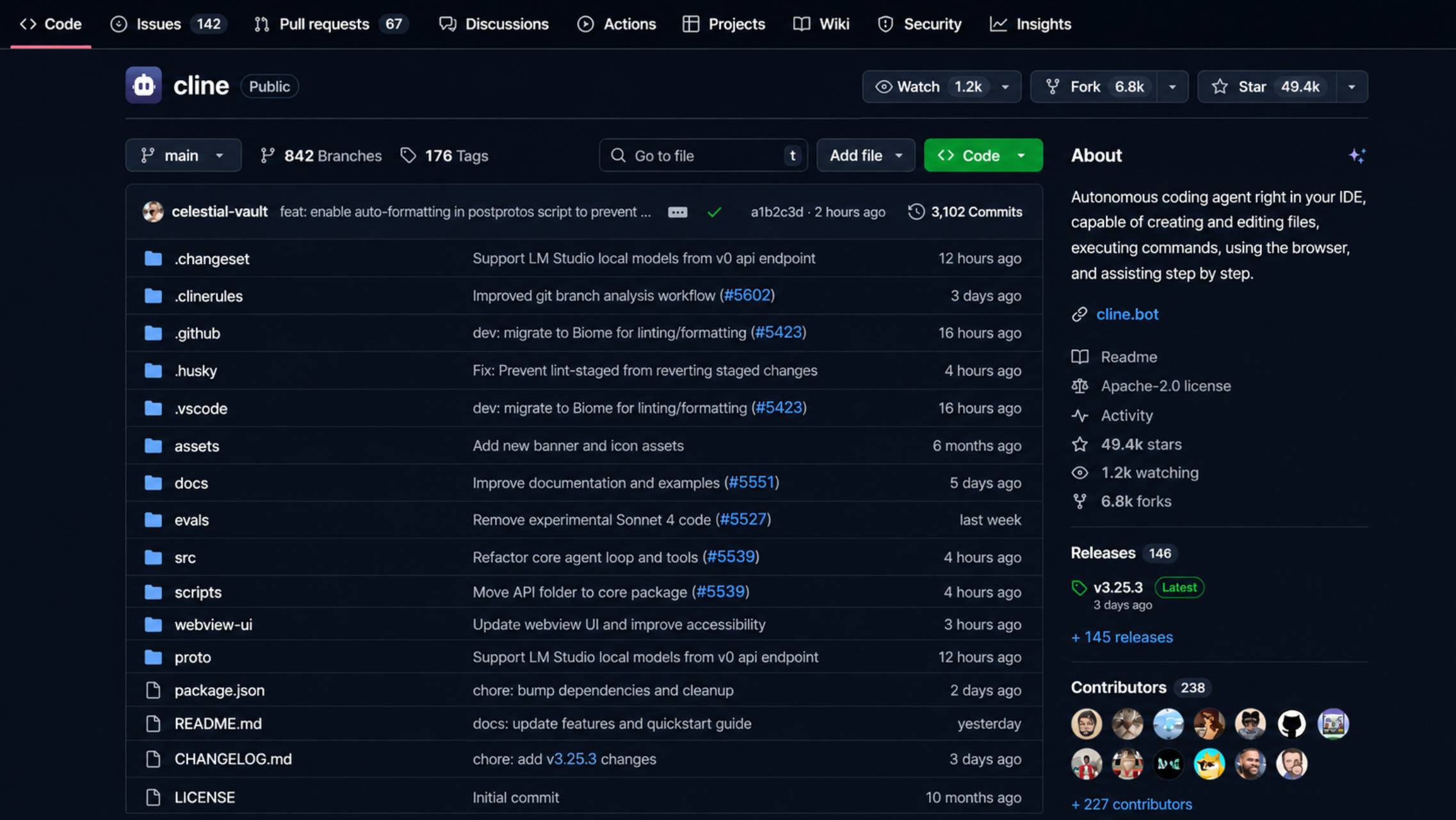Open the .vscode folder
1456x820 pixels.
pos(200,408)
